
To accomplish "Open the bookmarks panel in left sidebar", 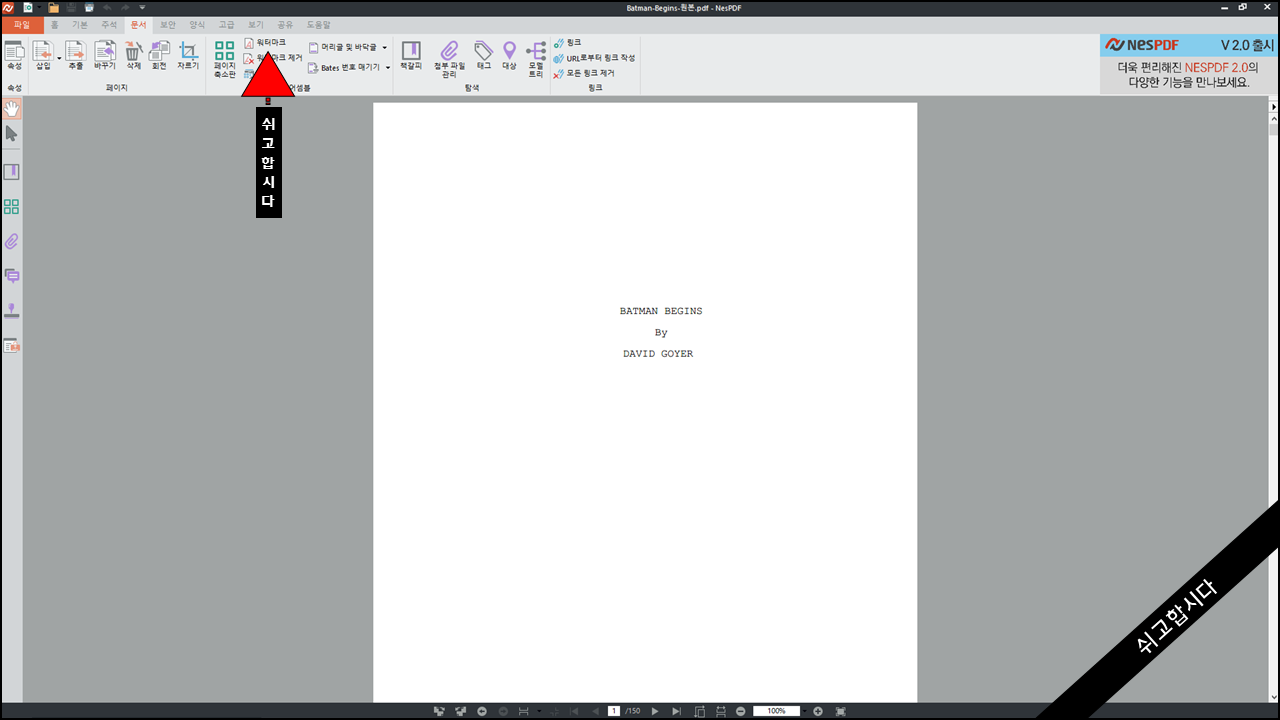I will pyautogui.click(x=12, y=172).
